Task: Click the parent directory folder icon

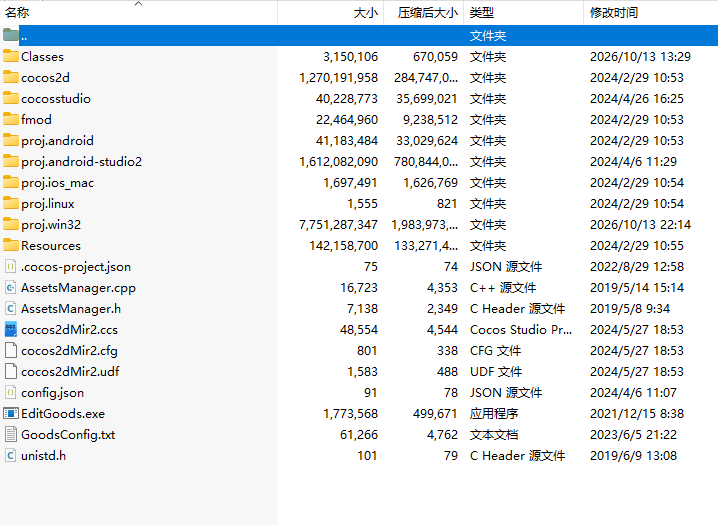Action: pos(11,35)
